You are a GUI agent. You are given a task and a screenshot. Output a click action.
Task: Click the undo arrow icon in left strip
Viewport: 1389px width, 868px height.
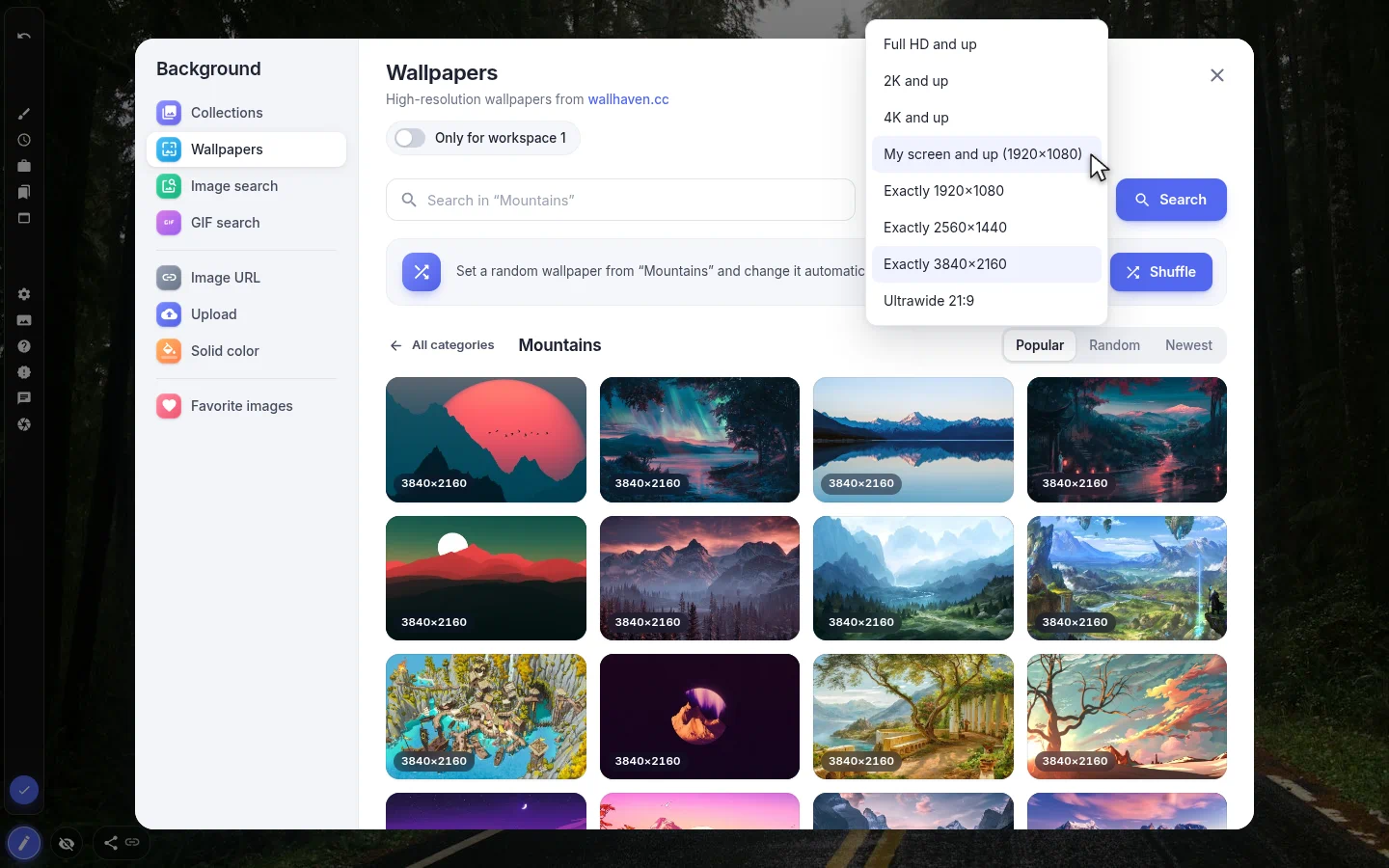point(24,36)
